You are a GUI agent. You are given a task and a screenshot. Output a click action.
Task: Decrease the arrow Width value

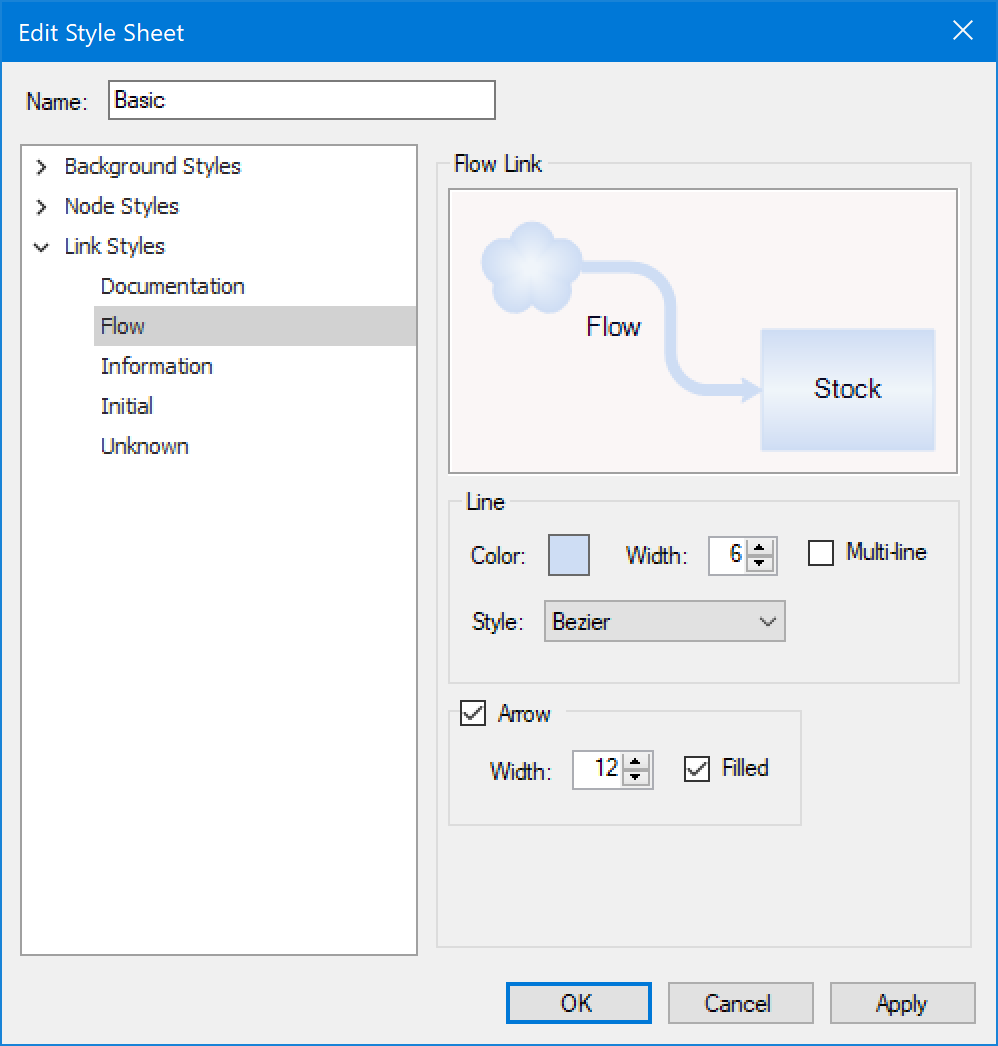pos(636,777)
